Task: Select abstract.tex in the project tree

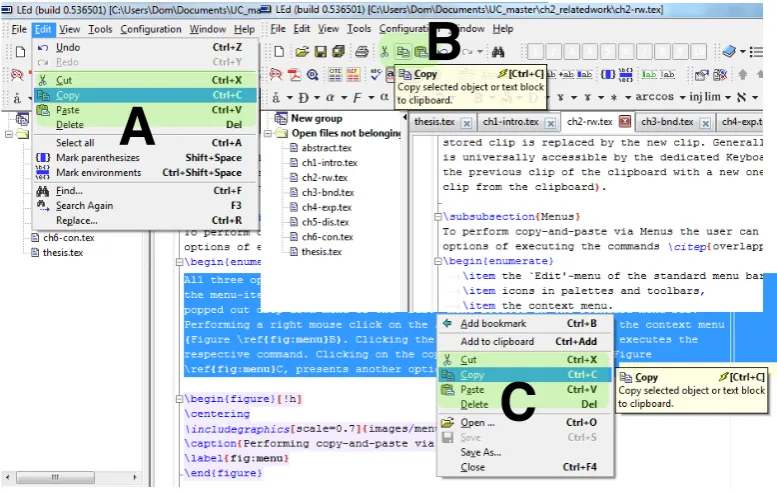Action: point(327,148)
